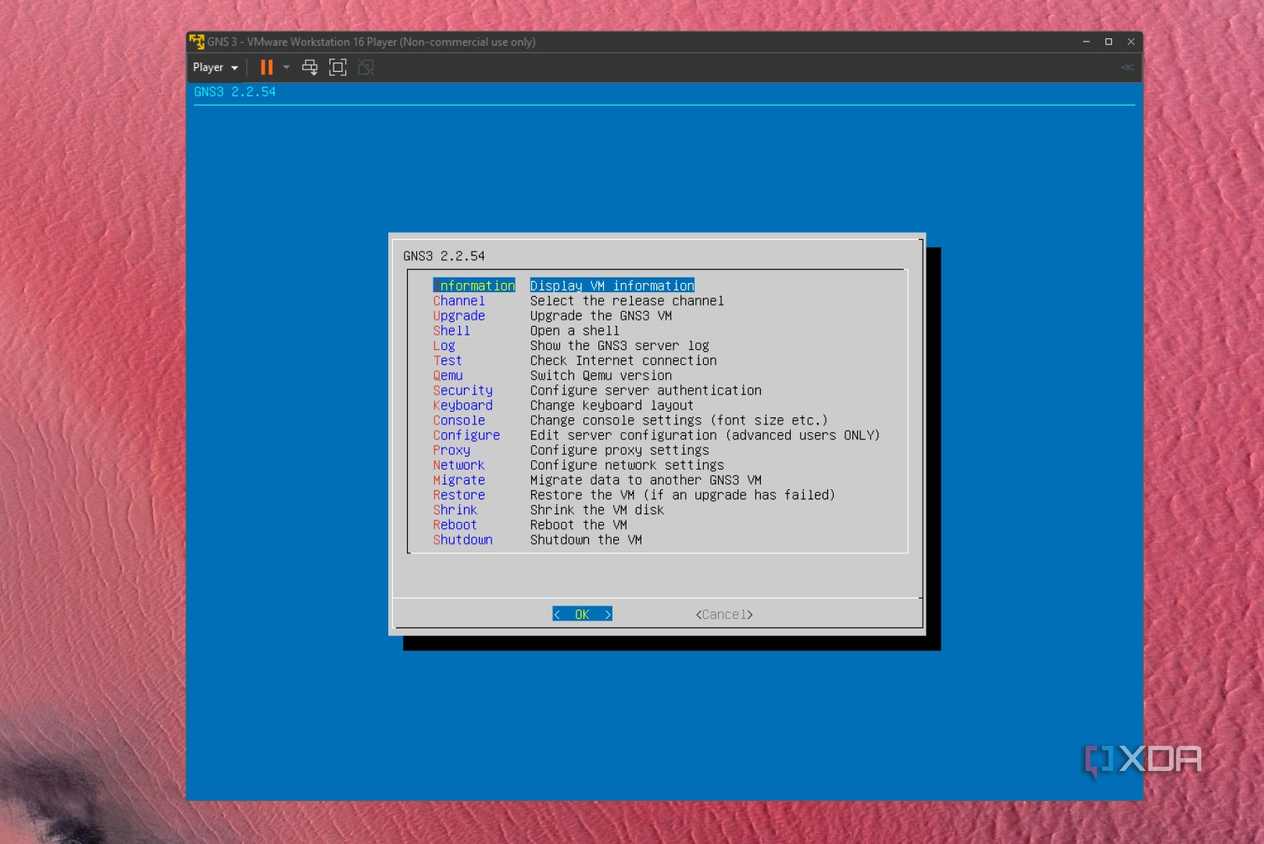This screenshot has width=1264, height=844.
Task: Collapse the toolbar with the double-chevron icon
Action: pos(1127,67)
